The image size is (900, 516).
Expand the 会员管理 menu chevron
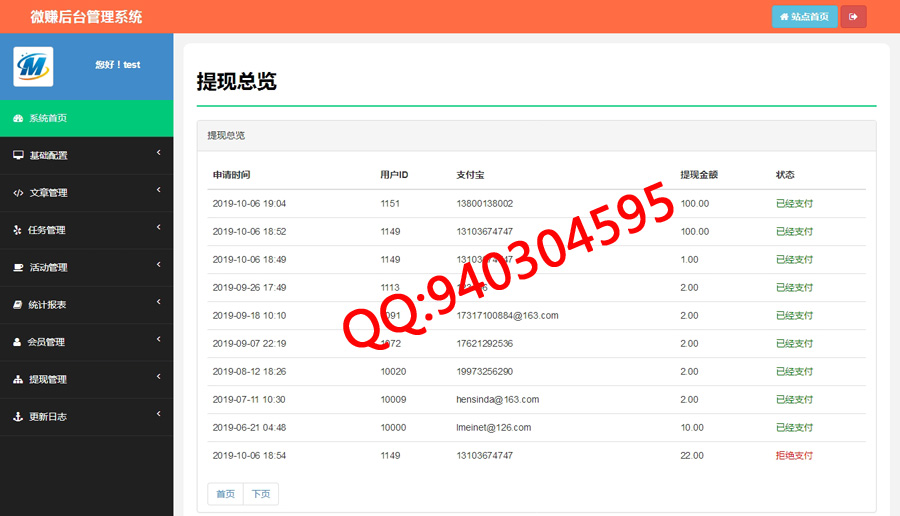(x=158, y=340)
